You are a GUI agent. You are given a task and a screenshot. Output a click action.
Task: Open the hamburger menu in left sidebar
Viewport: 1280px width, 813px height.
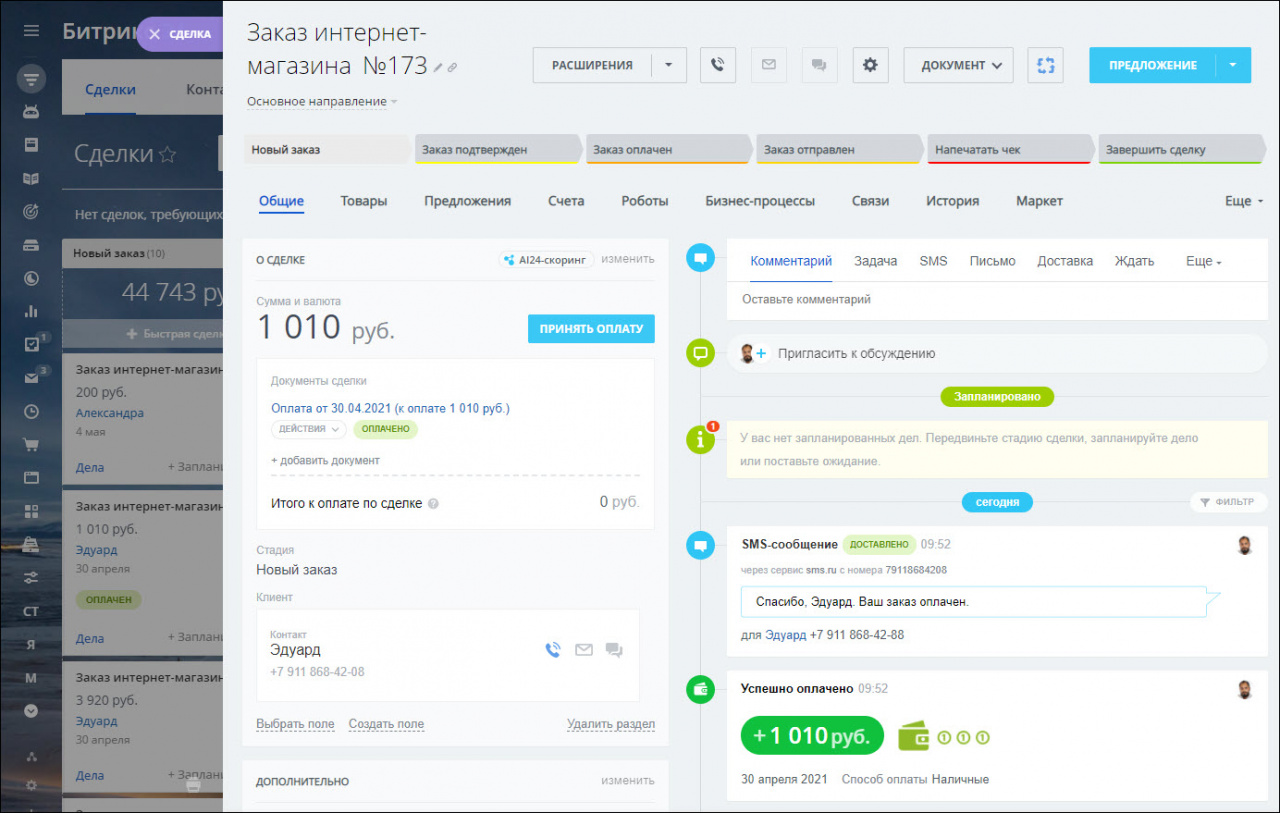(31, 31)
